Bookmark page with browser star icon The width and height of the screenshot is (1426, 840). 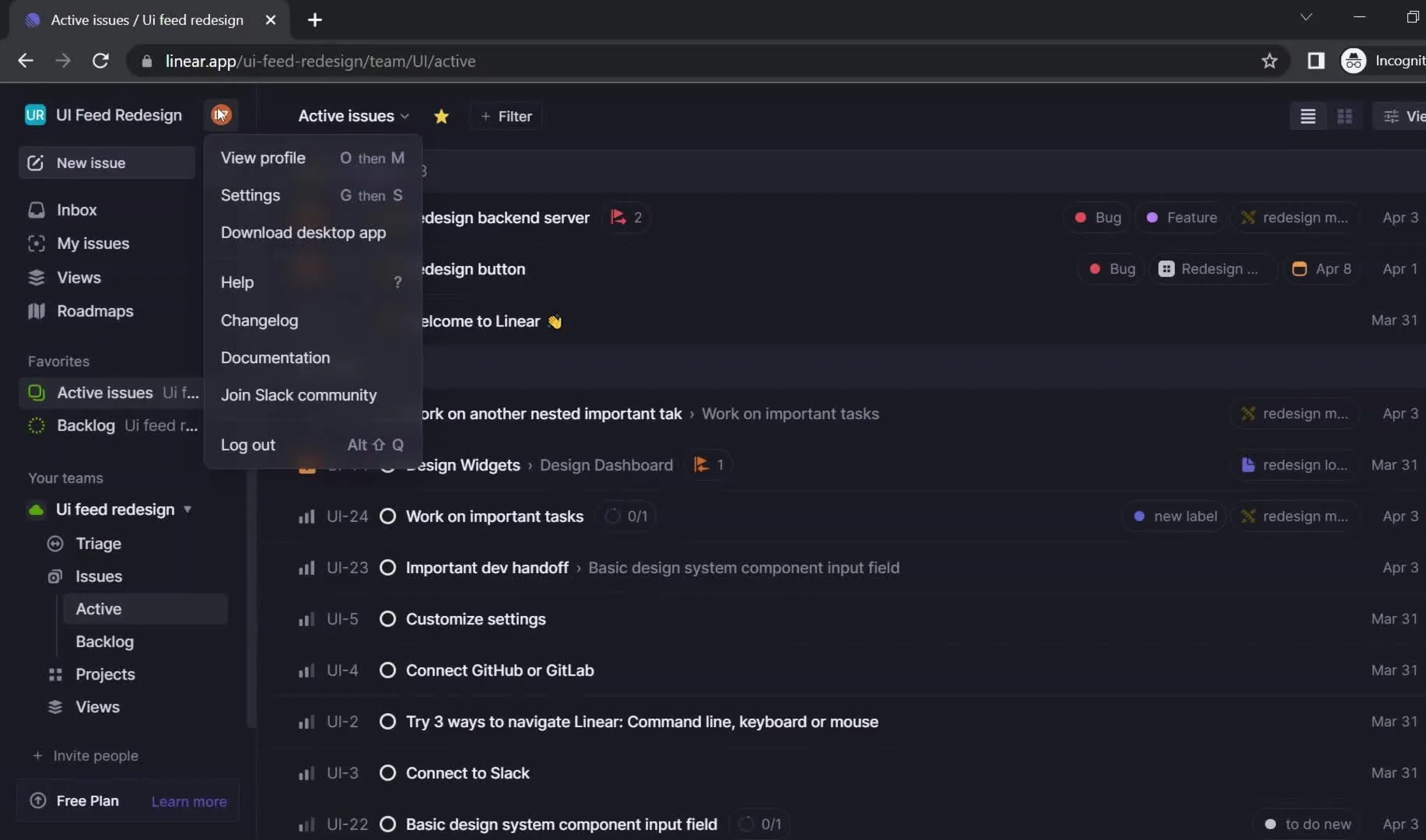pyautogui.click(x=1269, y=61)
